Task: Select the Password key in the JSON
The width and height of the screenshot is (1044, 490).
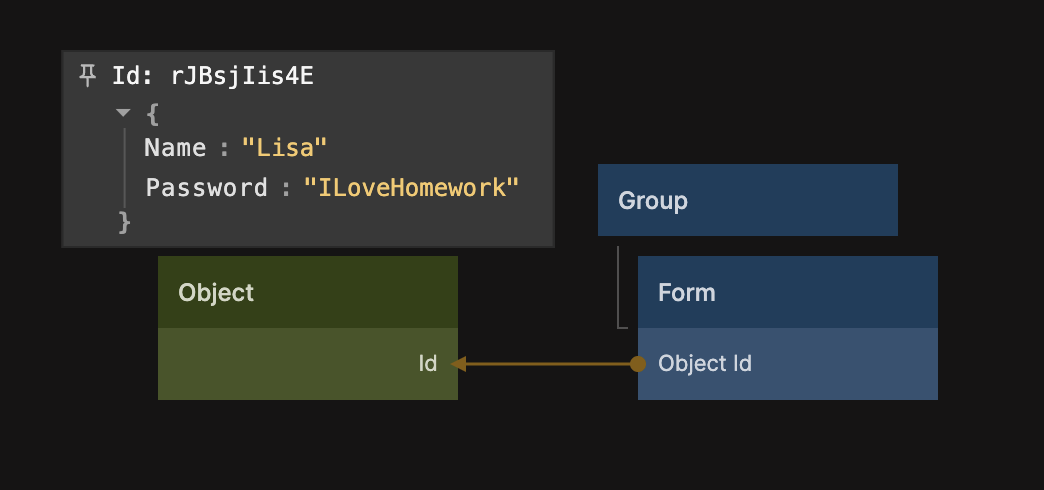Action: [206, 187]
